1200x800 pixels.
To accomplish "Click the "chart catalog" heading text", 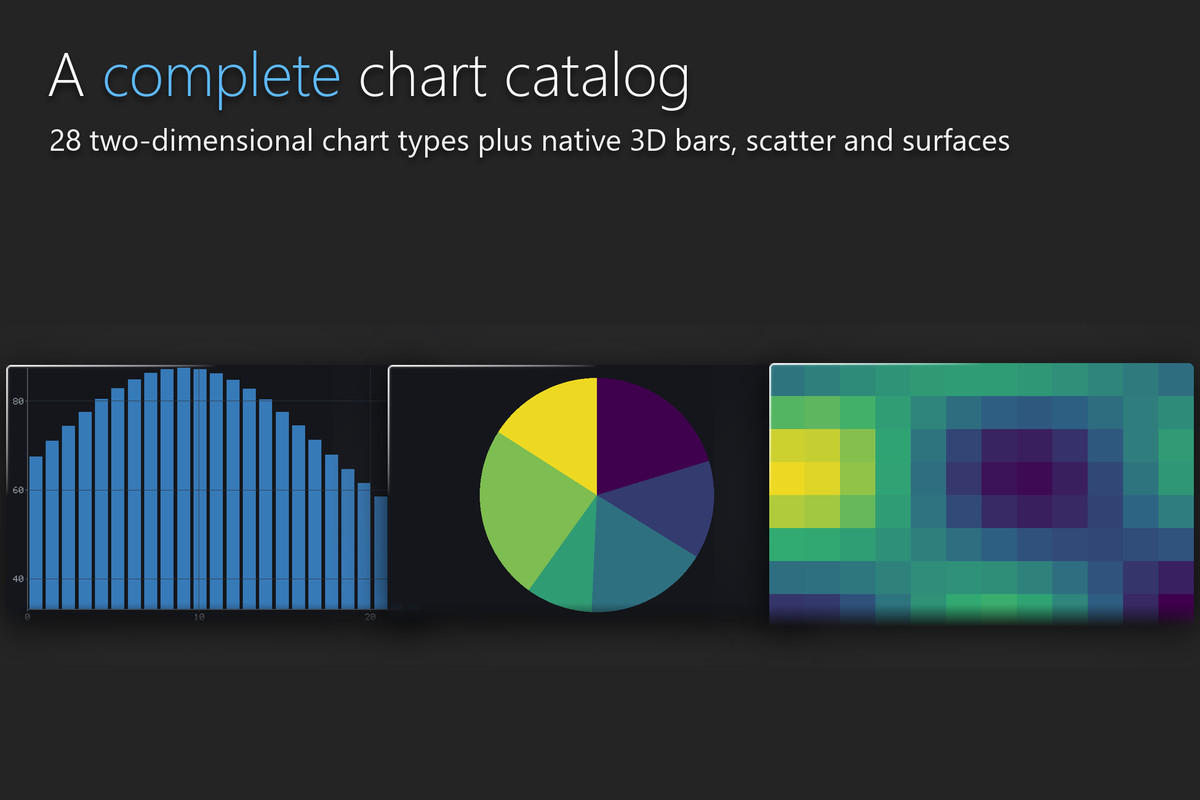I will point(525,74).
